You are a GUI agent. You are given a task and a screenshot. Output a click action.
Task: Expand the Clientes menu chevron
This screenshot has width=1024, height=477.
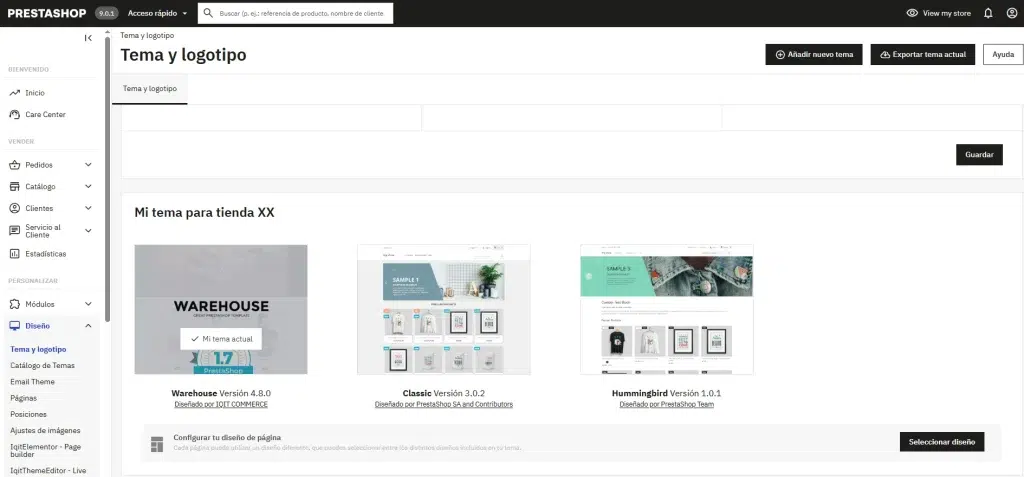click(88, 208)
